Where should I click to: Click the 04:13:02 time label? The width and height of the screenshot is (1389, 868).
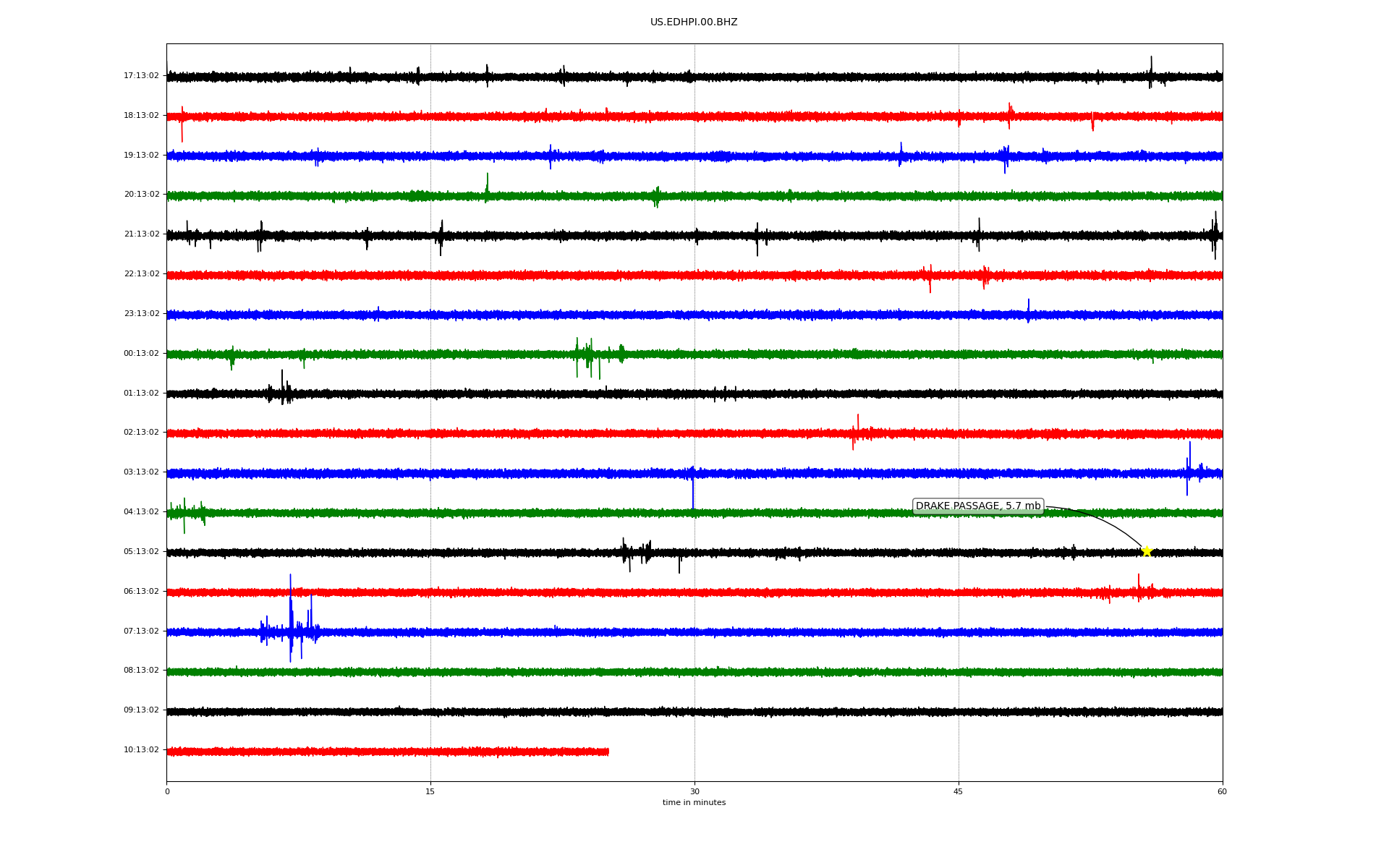click(x=141, y=512)
